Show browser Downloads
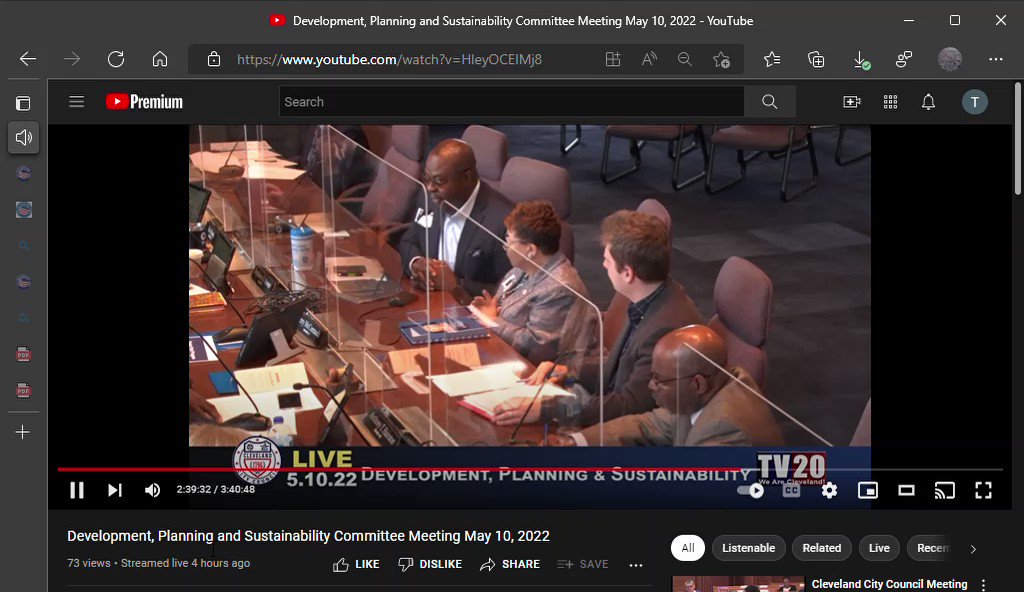 click(x=861, y=60)
